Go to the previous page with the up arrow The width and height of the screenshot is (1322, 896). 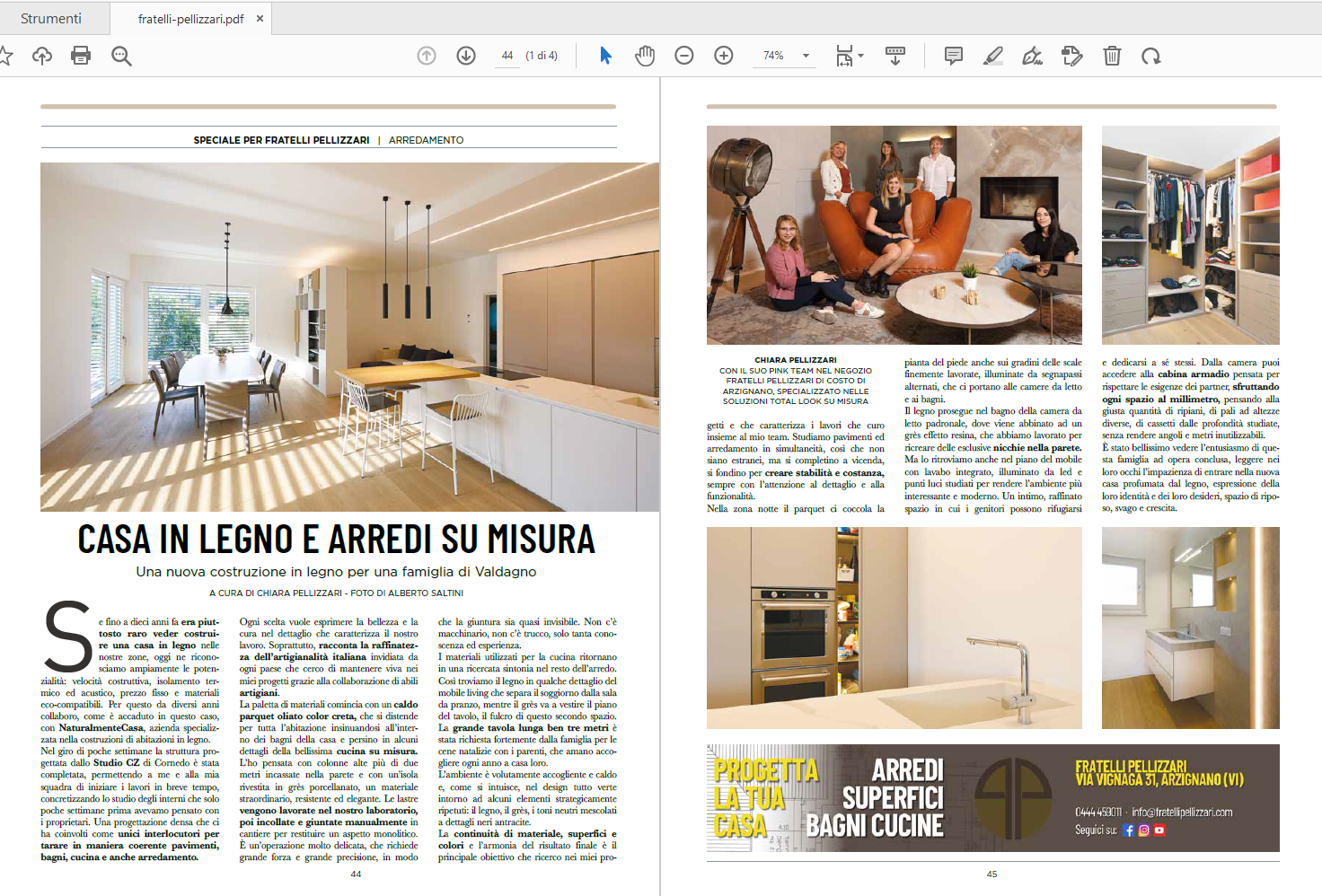427,56
